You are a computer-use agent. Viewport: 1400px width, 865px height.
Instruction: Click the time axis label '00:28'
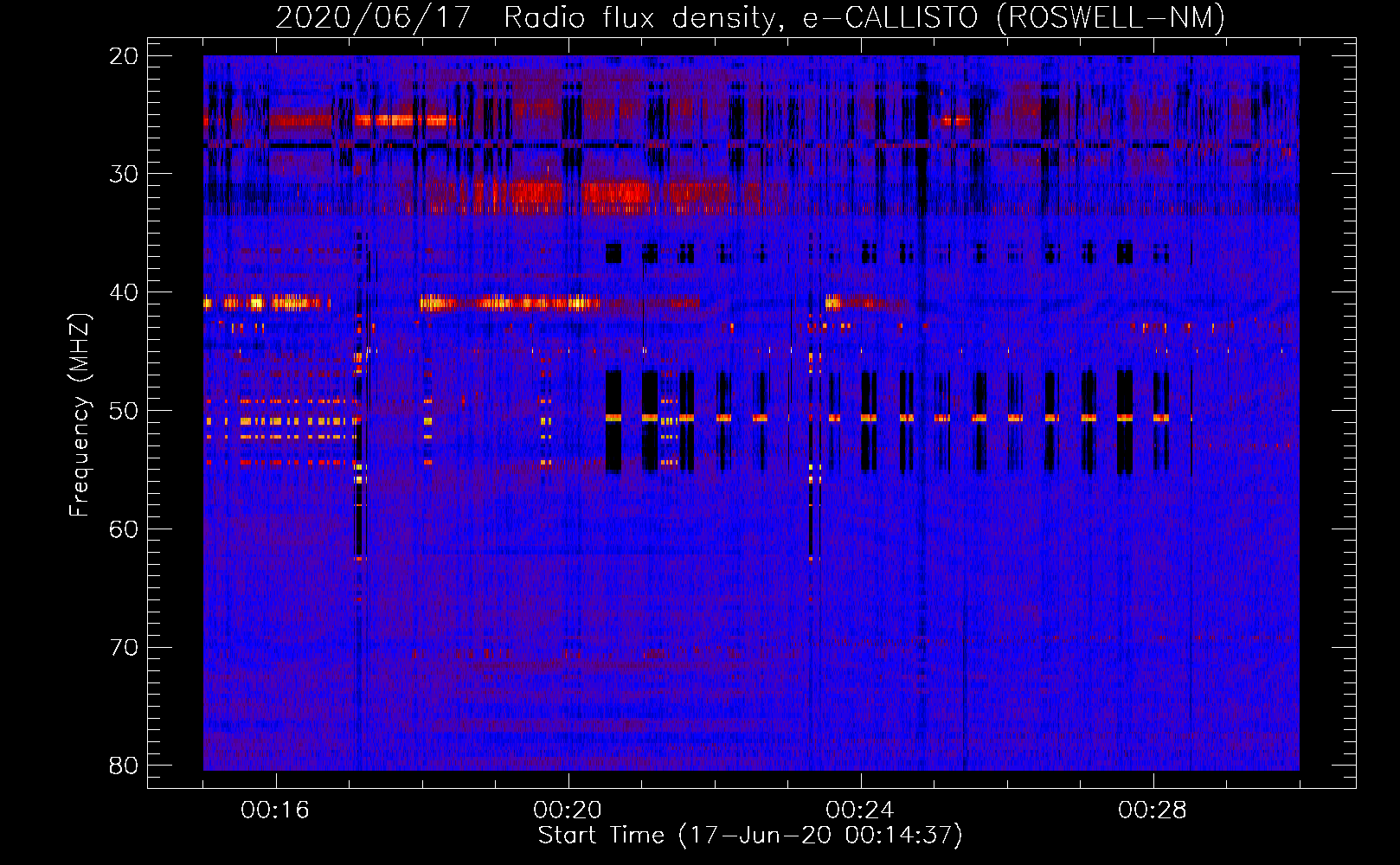click(x=1153, y=811)
